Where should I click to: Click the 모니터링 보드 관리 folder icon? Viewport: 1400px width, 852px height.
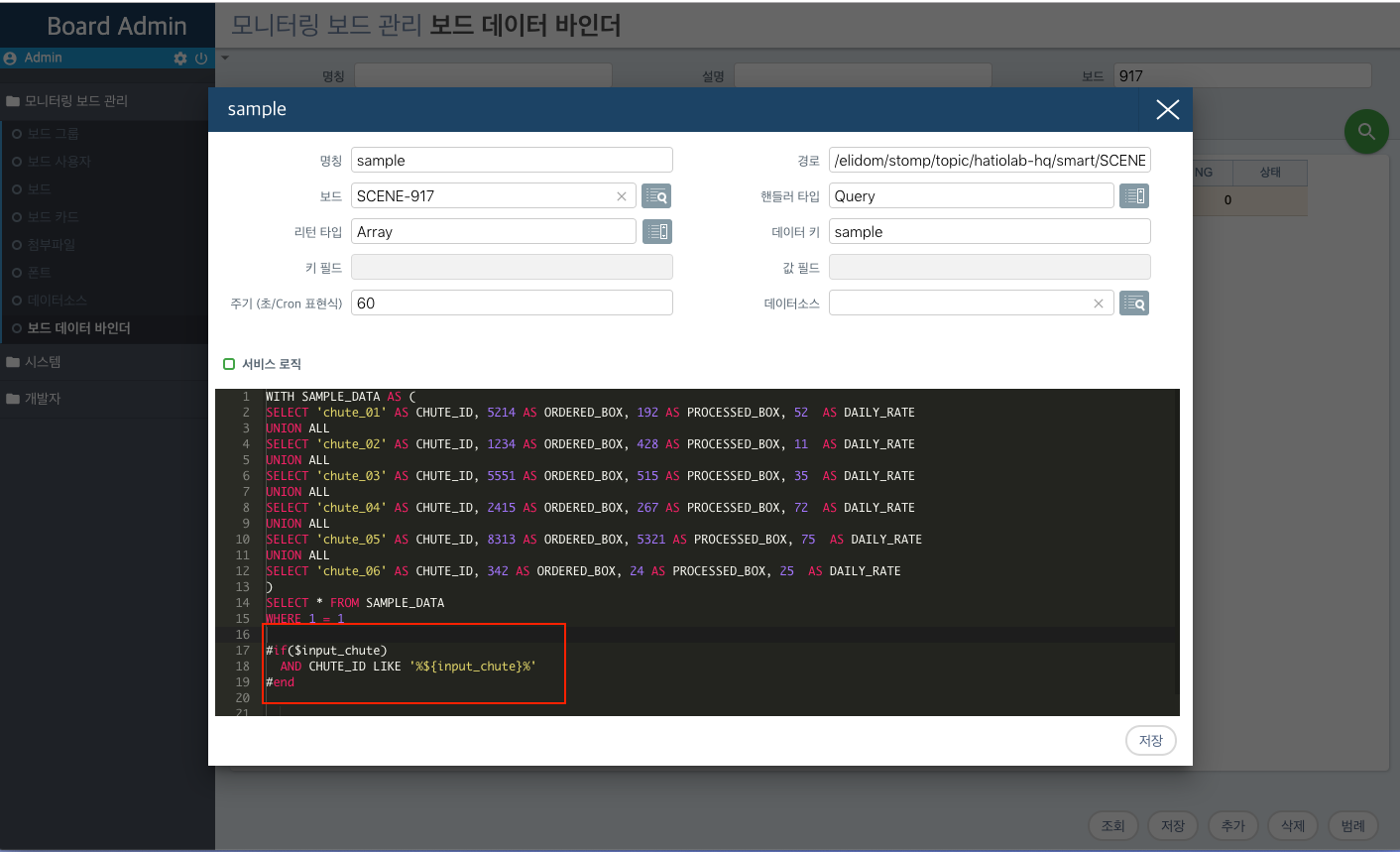[13, 101]
